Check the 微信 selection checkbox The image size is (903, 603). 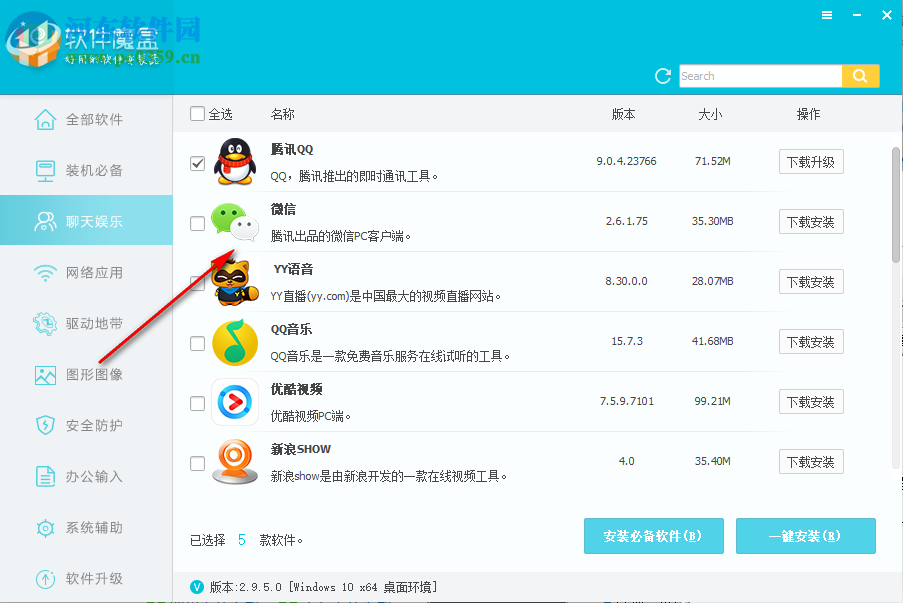tap(197, 222)
